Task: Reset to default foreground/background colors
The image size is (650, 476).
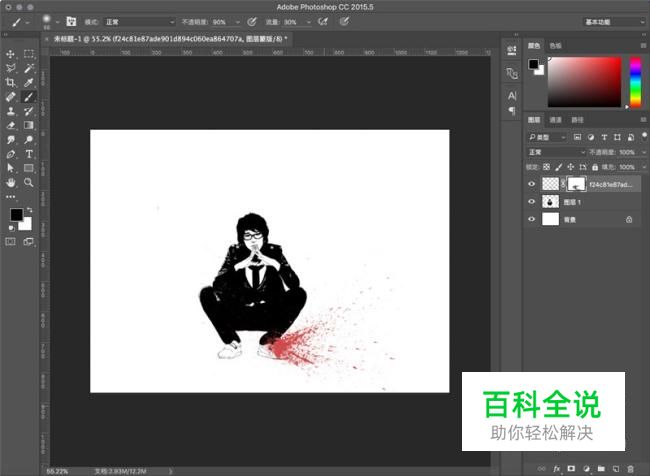Action: click(11, 228)
